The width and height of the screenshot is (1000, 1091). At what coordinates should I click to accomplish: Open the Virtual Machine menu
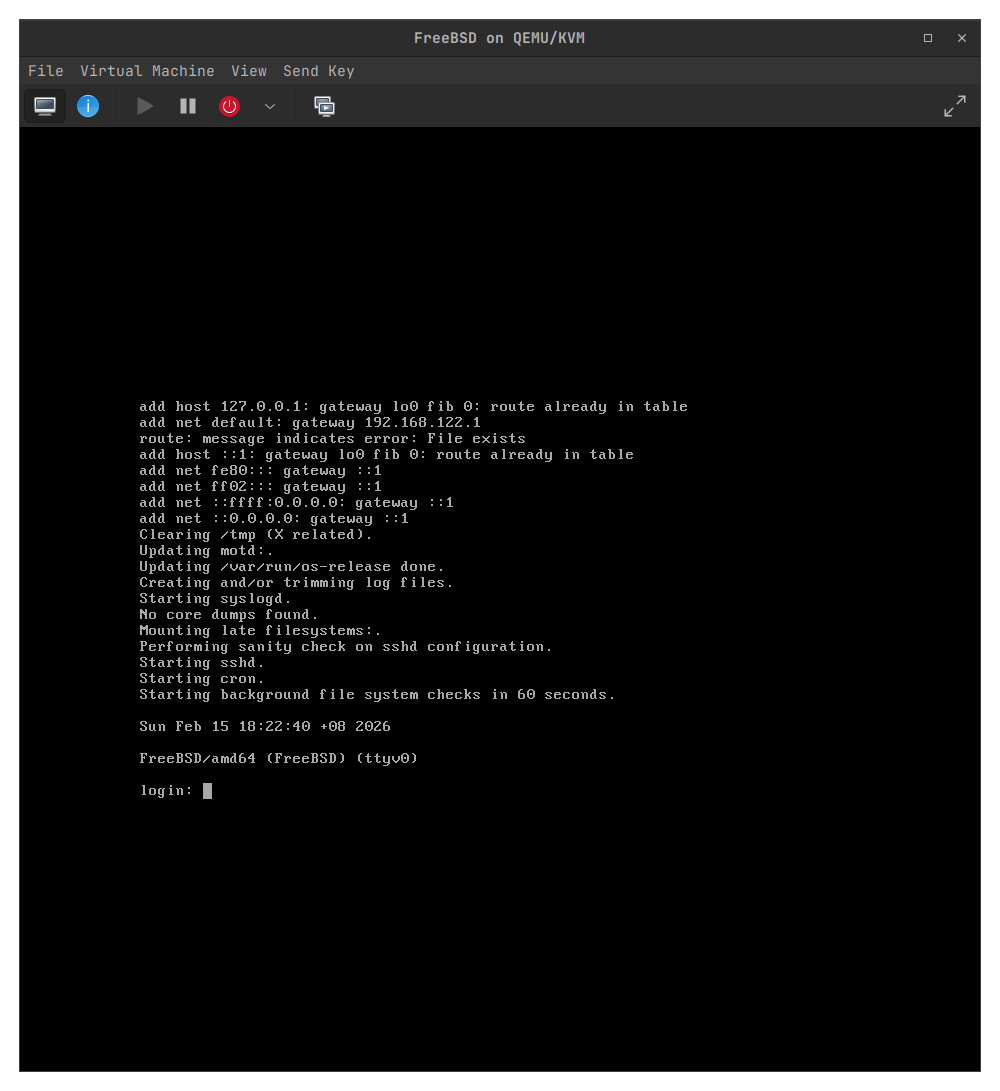pyautogui.click(x=147, y=71)
